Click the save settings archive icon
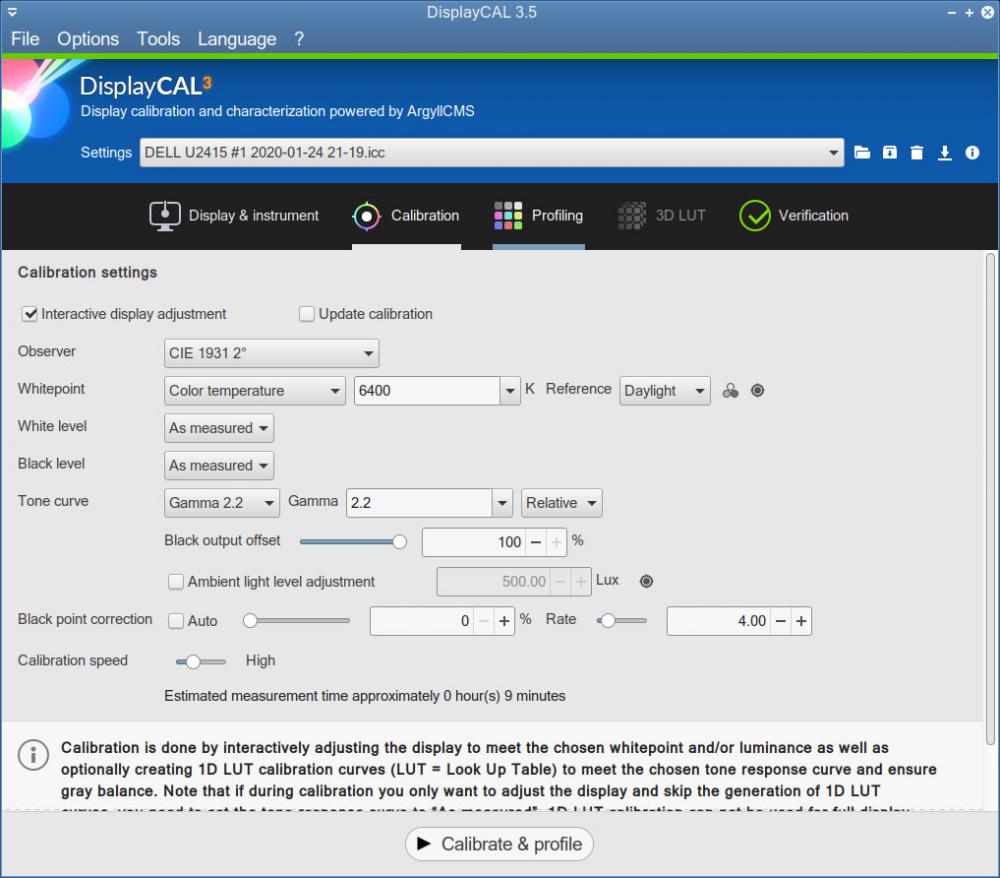This screenshot has width=1000, height=878. point(889,152)
